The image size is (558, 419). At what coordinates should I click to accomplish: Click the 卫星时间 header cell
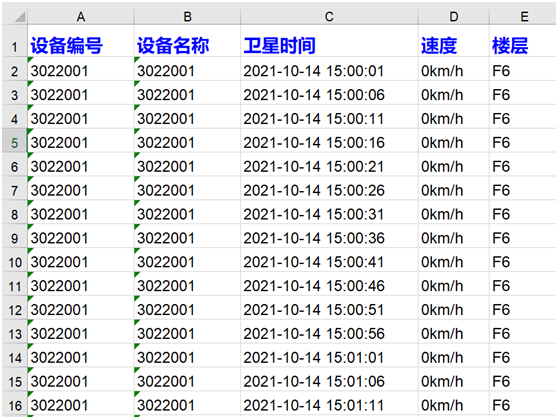pyautogui.click(x=329, y=41)
